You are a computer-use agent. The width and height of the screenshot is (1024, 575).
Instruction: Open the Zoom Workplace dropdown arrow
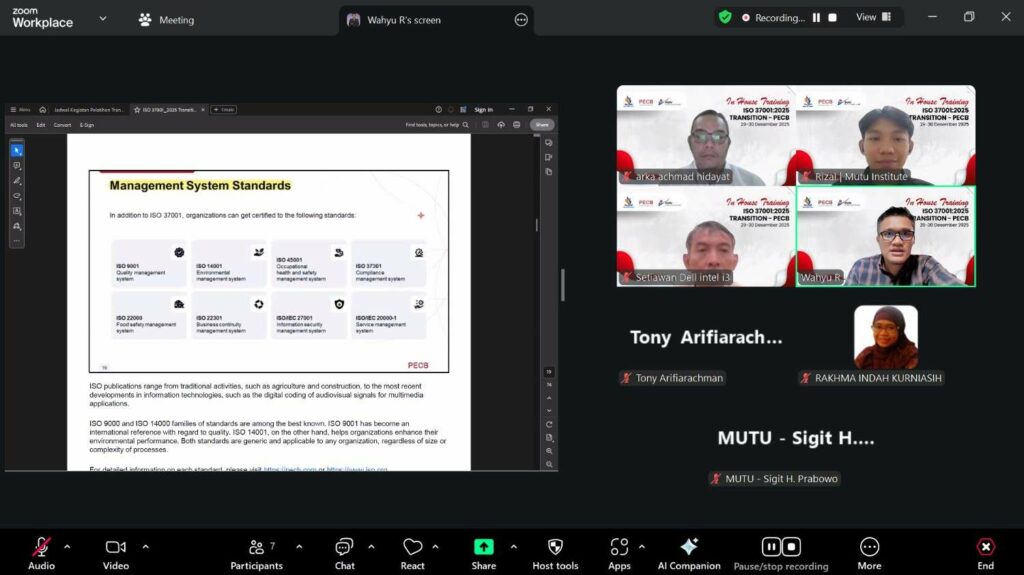pos(103,18)
